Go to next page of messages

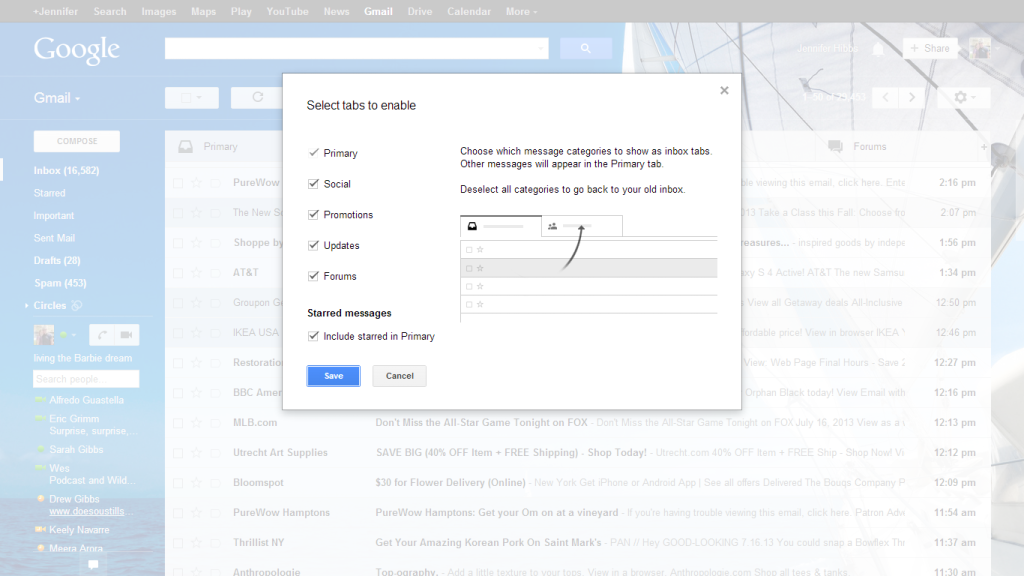click(911, 97)
